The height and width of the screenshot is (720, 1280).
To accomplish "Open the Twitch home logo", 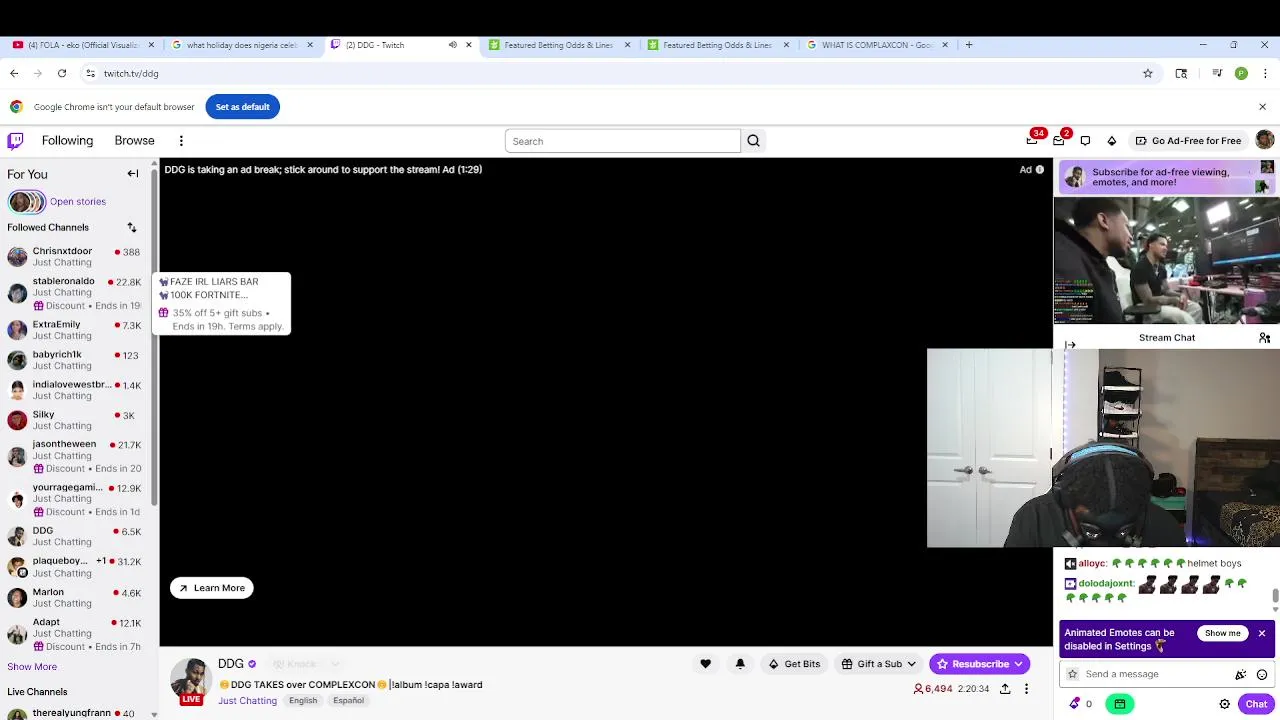I will click(15, 141).
